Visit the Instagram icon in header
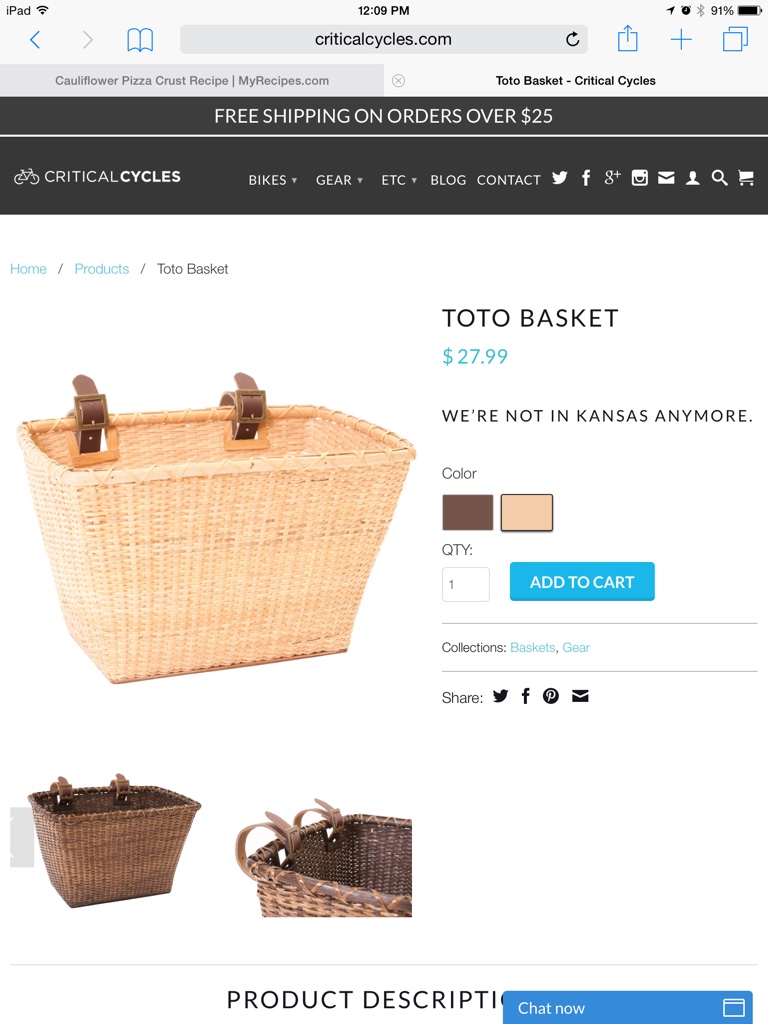The image size is (768, 1024). coord(639,178)
